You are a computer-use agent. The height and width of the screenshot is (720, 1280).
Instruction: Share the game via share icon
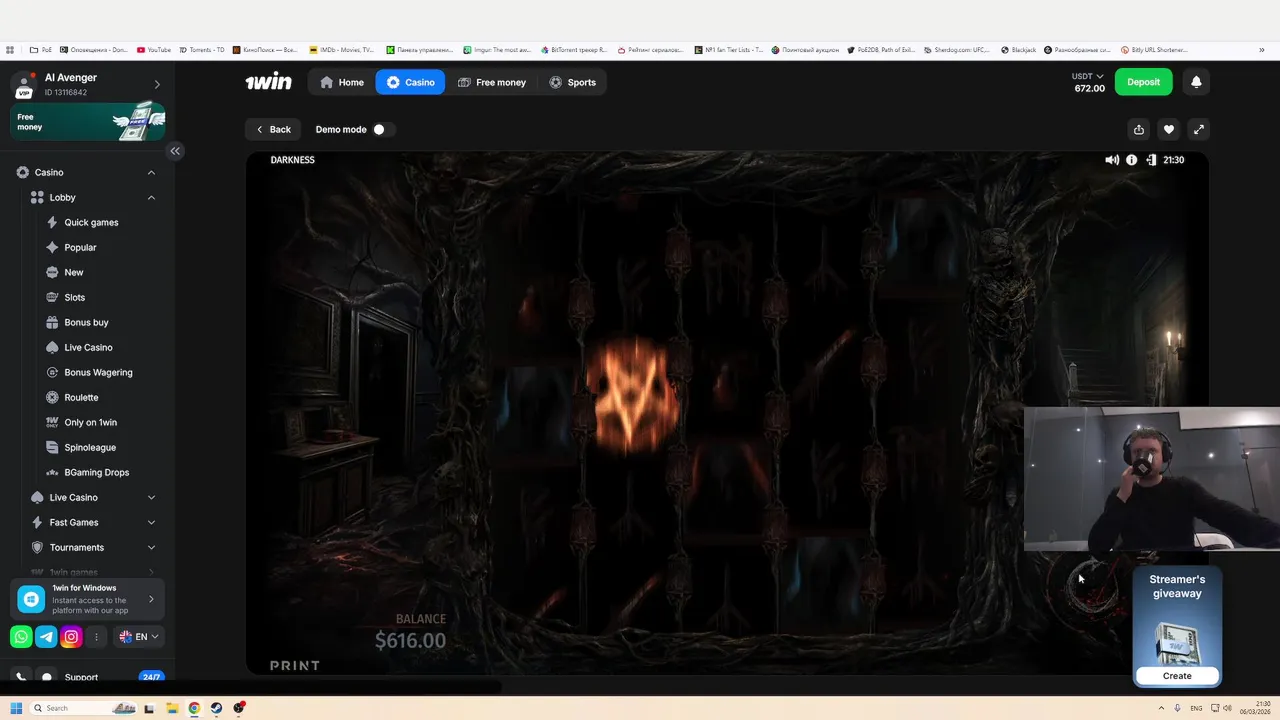point(1139,129)
